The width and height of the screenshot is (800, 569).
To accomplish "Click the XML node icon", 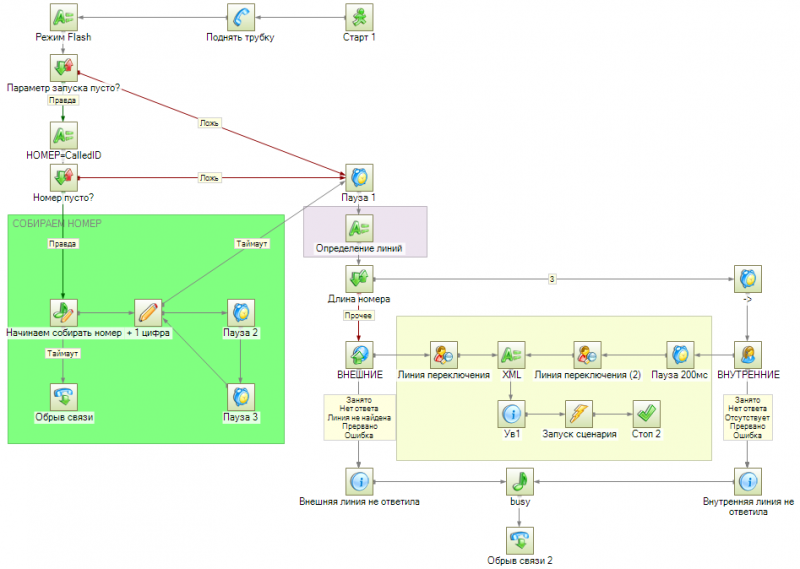I will 511,355.
